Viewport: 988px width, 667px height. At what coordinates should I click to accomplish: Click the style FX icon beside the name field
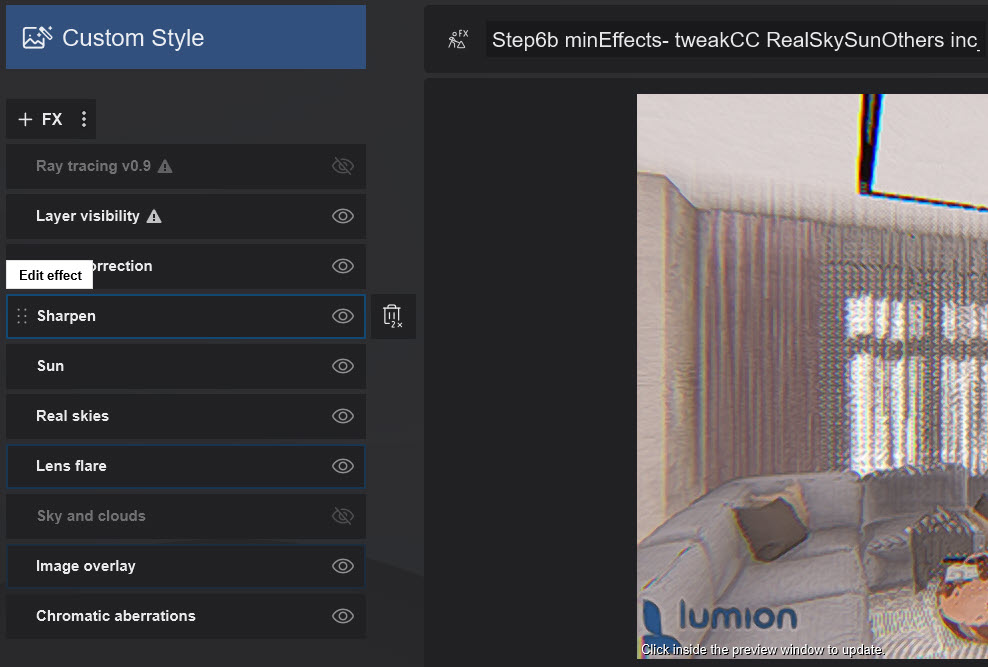pos(458,36)
